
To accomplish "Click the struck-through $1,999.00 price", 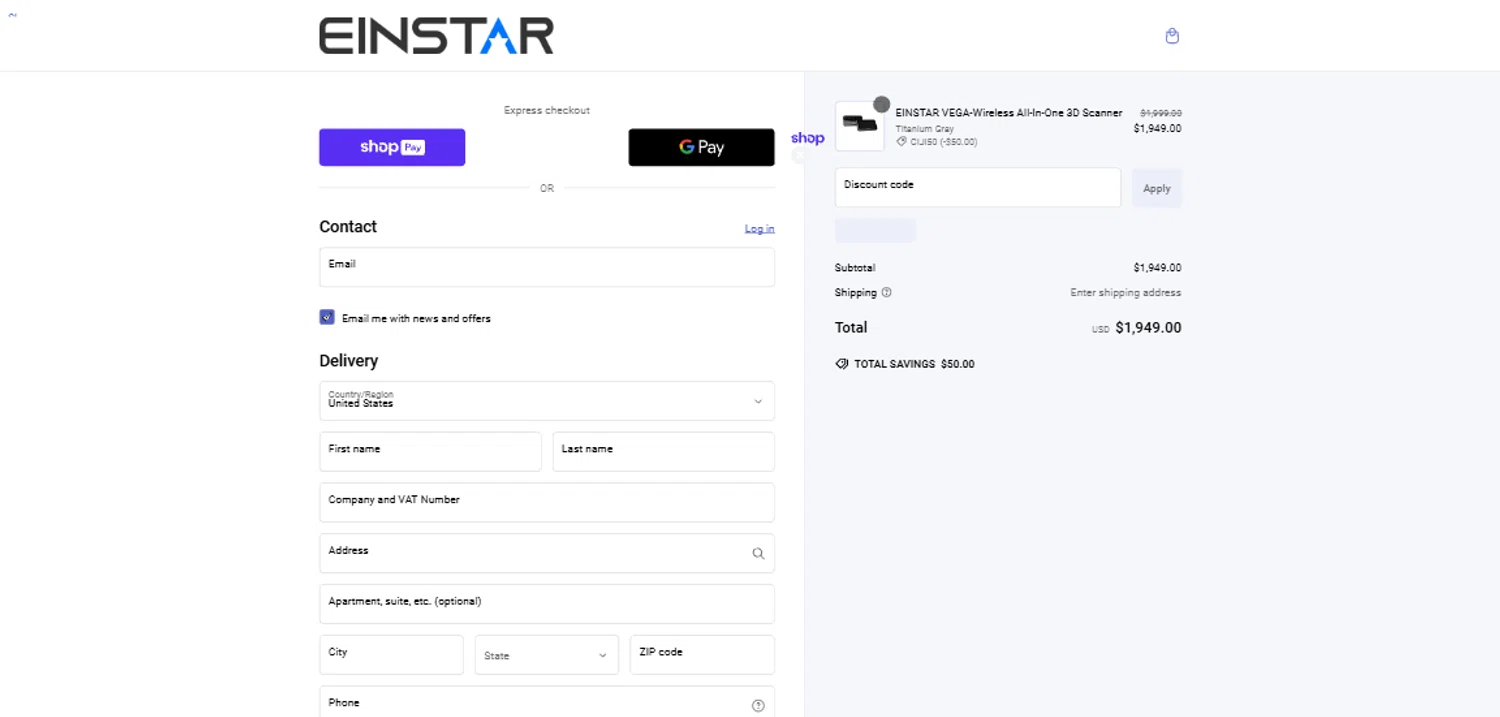I will tap(1161, 113).
